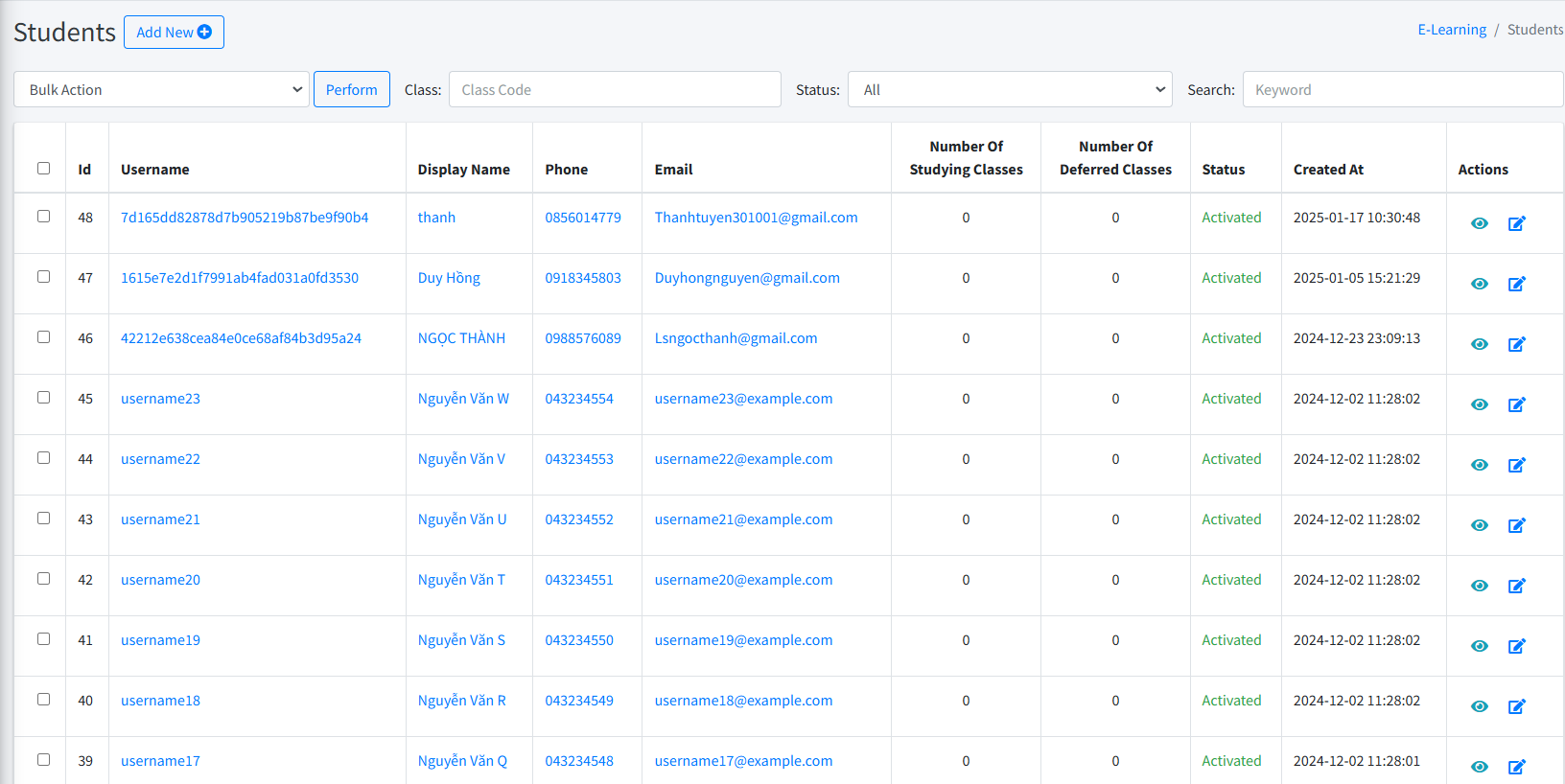The image size is (1565, 784).
Task: Expand the Status filter dropdown
Action: tap(1009, 89)
